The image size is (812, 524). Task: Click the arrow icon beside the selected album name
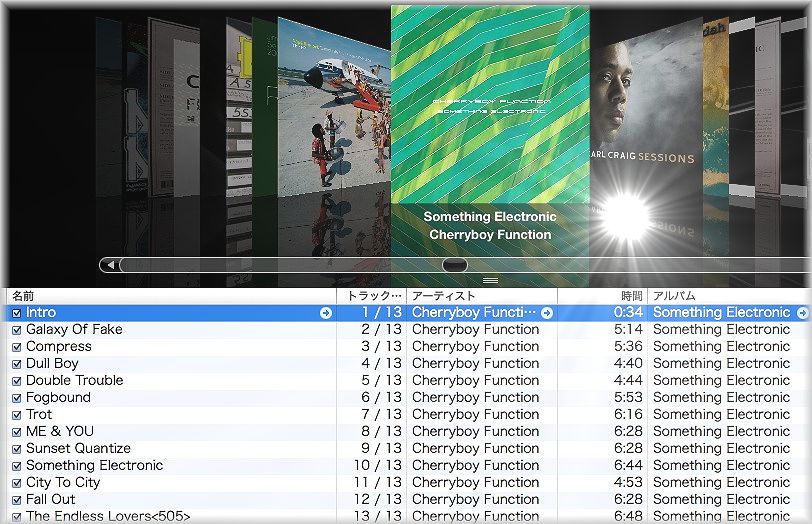coord(802,313)
